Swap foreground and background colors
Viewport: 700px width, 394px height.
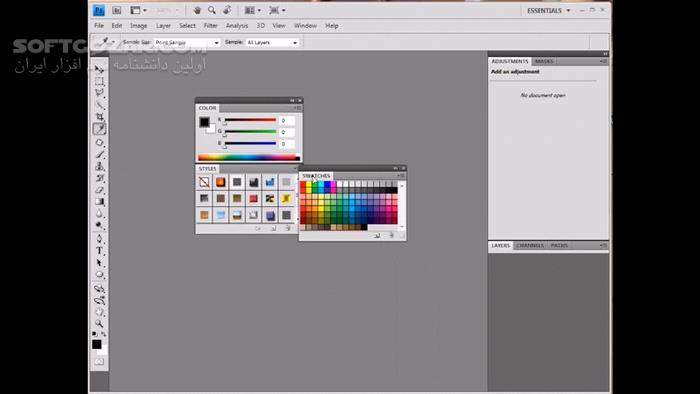[x=104, y=334]
